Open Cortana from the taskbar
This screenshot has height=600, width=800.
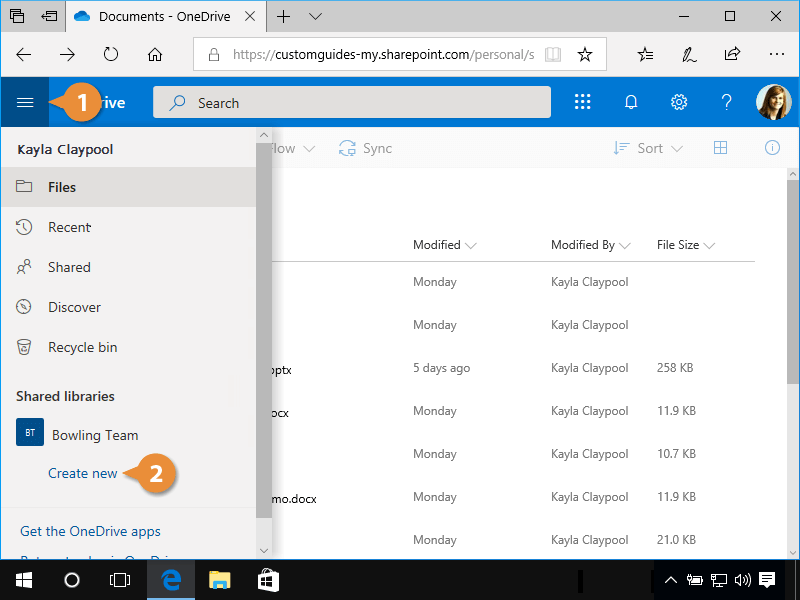coord(71,580)
